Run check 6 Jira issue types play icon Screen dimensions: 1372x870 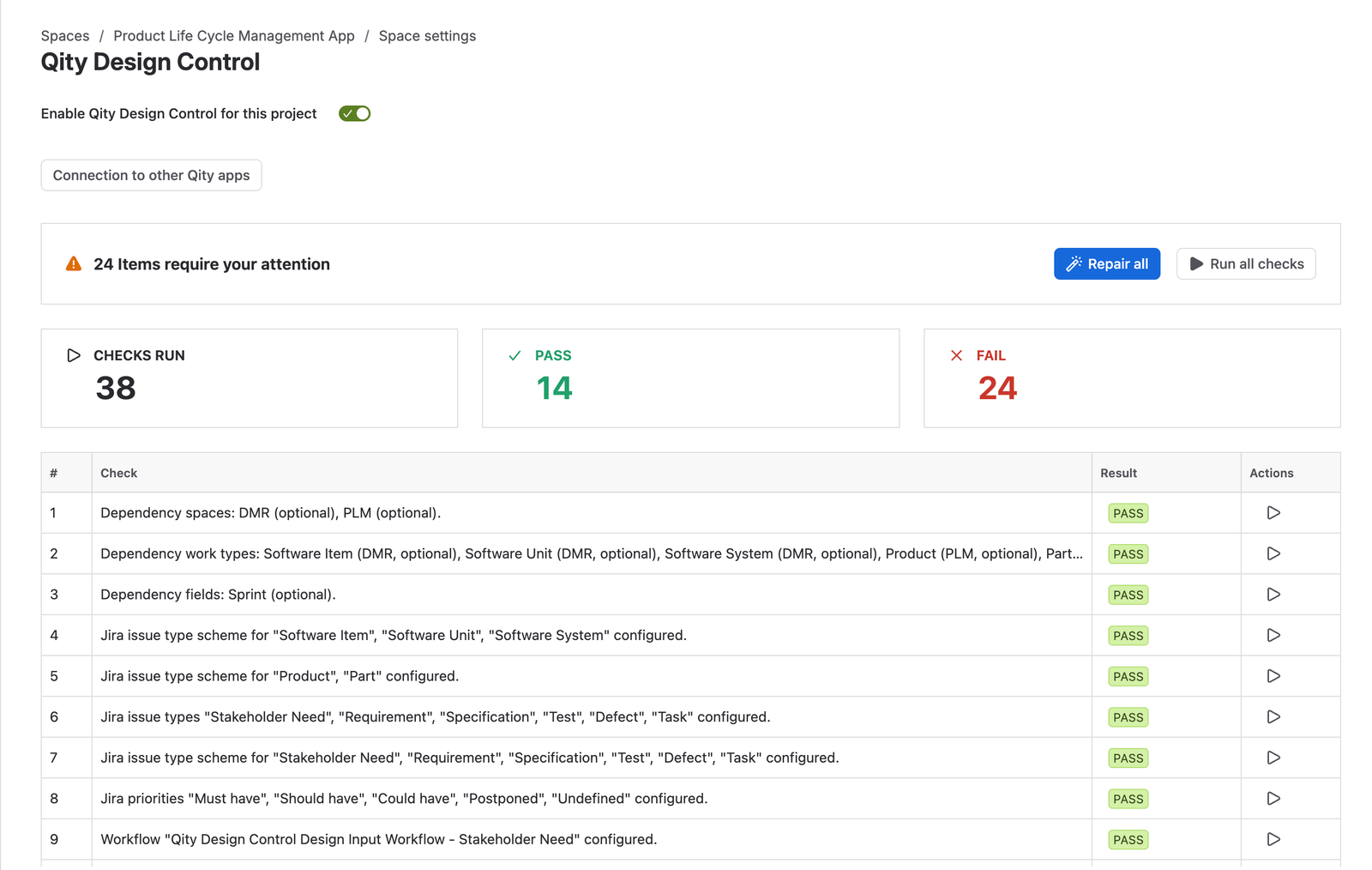coord(1273,716)
